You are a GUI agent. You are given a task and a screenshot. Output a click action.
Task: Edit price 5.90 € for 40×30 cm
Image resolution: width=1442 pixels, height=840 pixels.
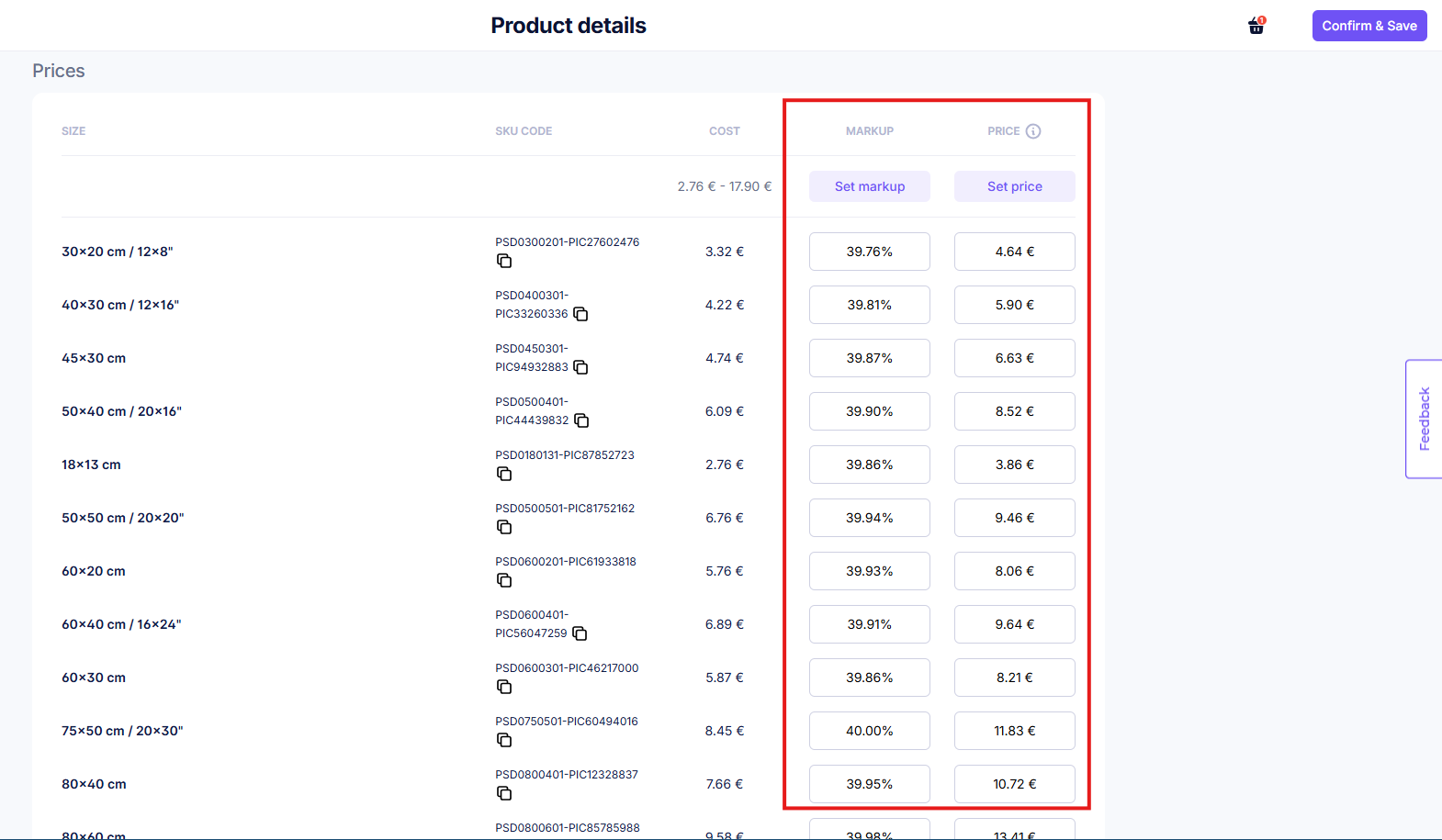coord(1015,305)
